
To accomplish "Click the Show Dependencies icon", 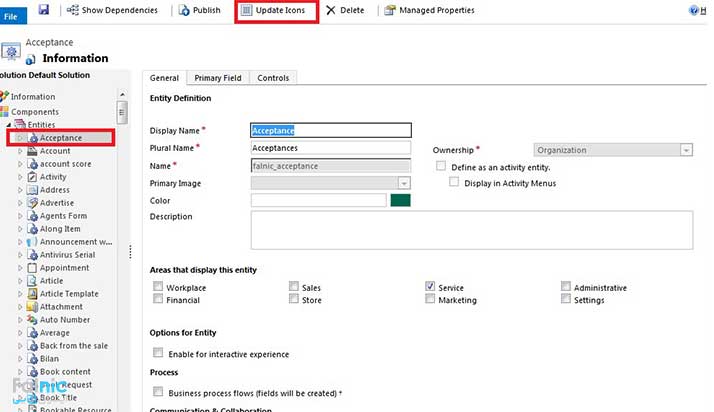I will click(73, 10).
